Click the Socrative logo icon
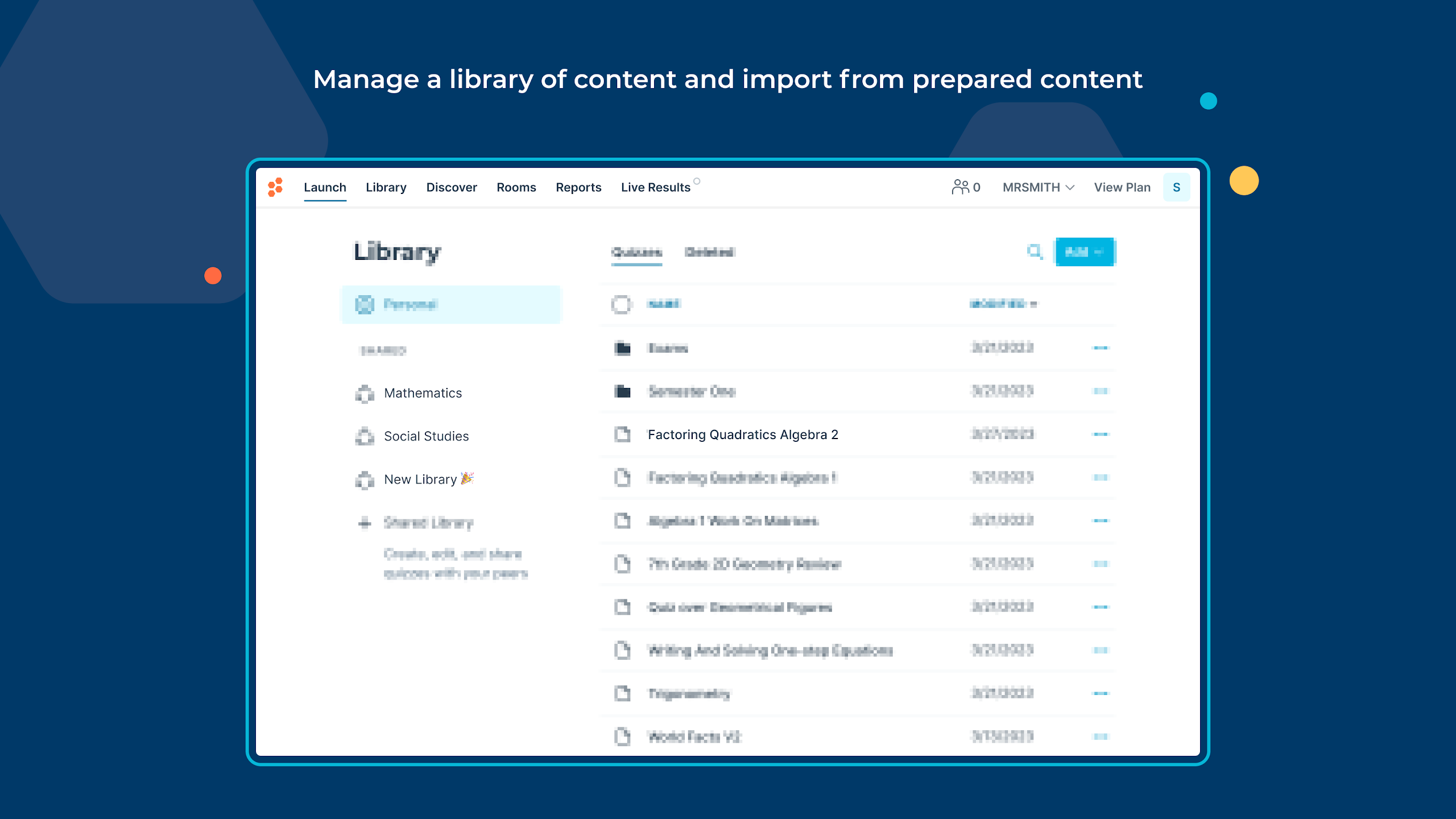 [x=275, y=187]
